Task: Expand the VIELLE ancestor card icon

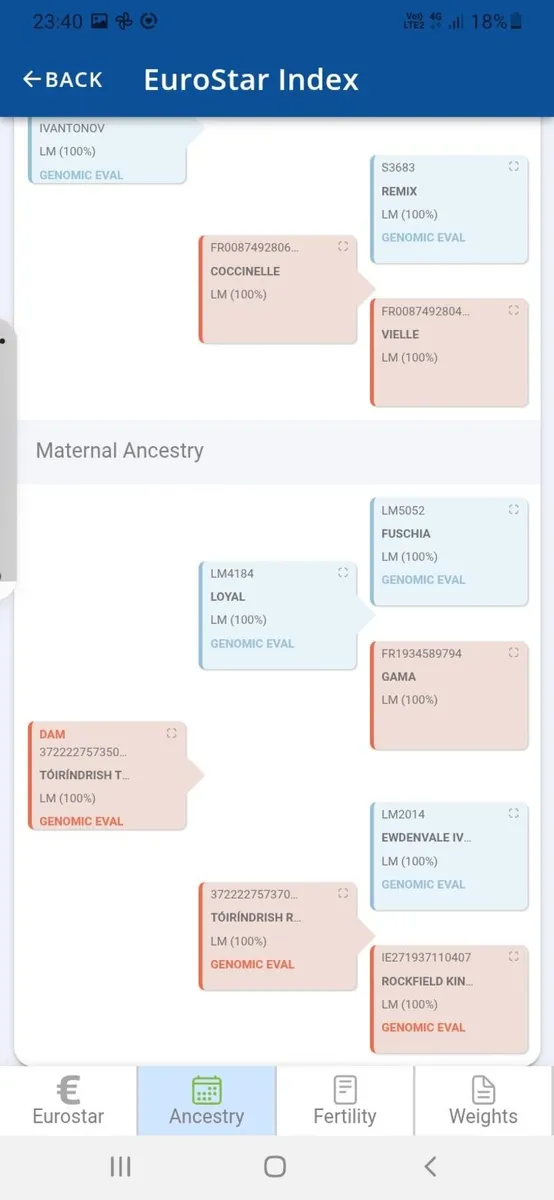Action: pos(513,310)
